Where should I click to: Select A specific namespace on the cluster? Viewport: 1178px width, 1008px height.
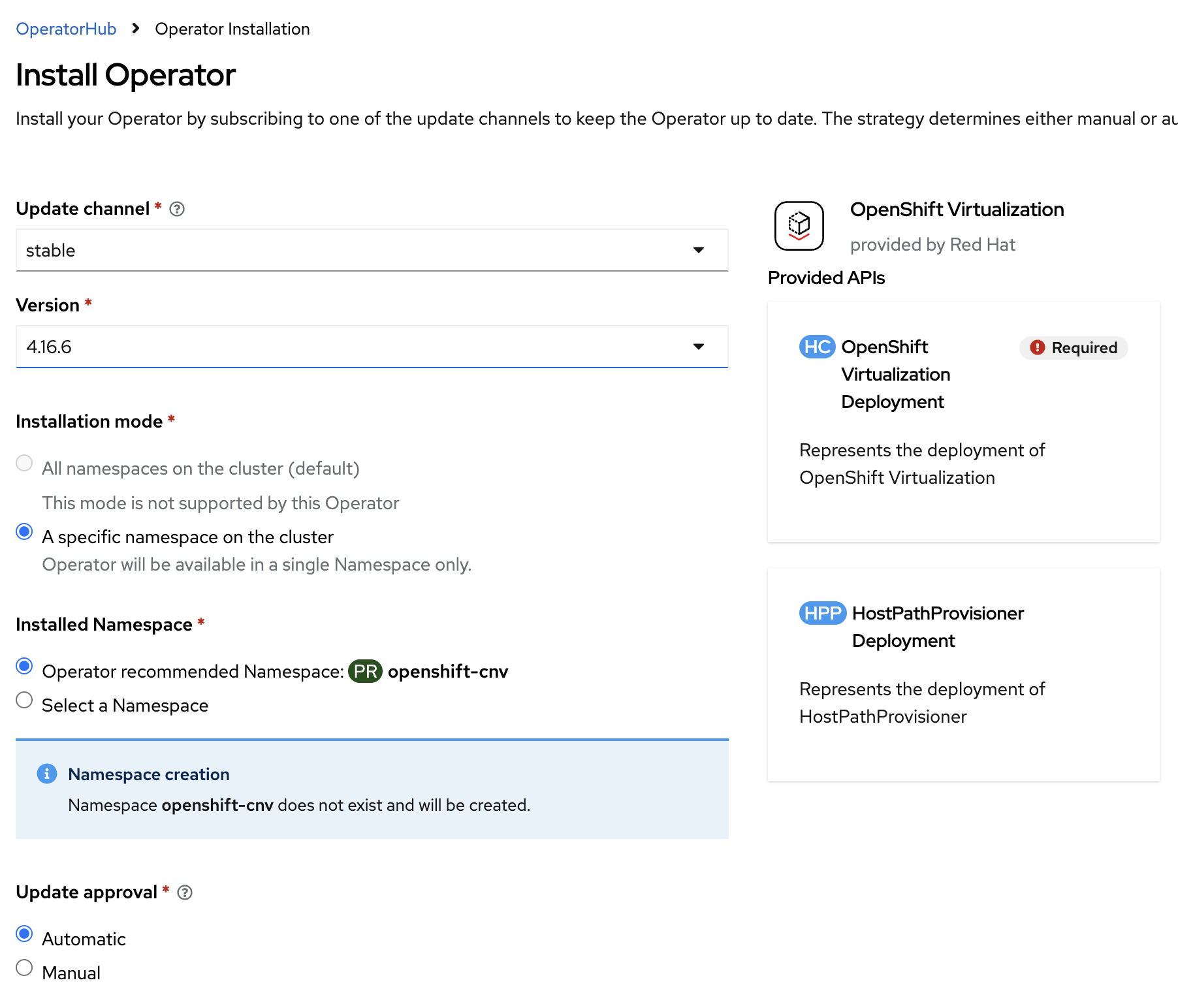tap(24, 531)
